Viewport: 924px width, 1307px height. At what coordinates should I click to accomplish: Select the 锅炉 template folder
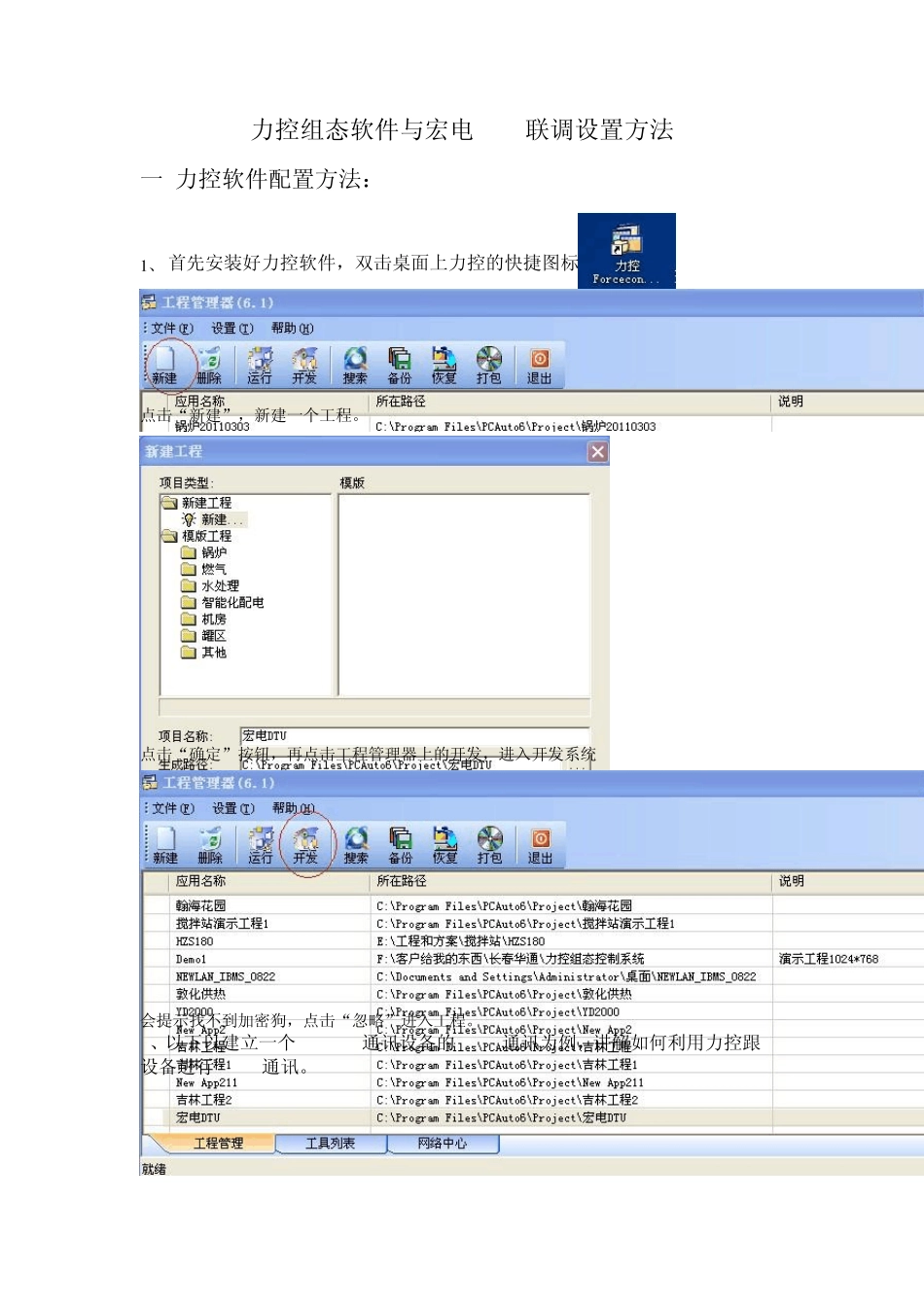pos(204,552)
